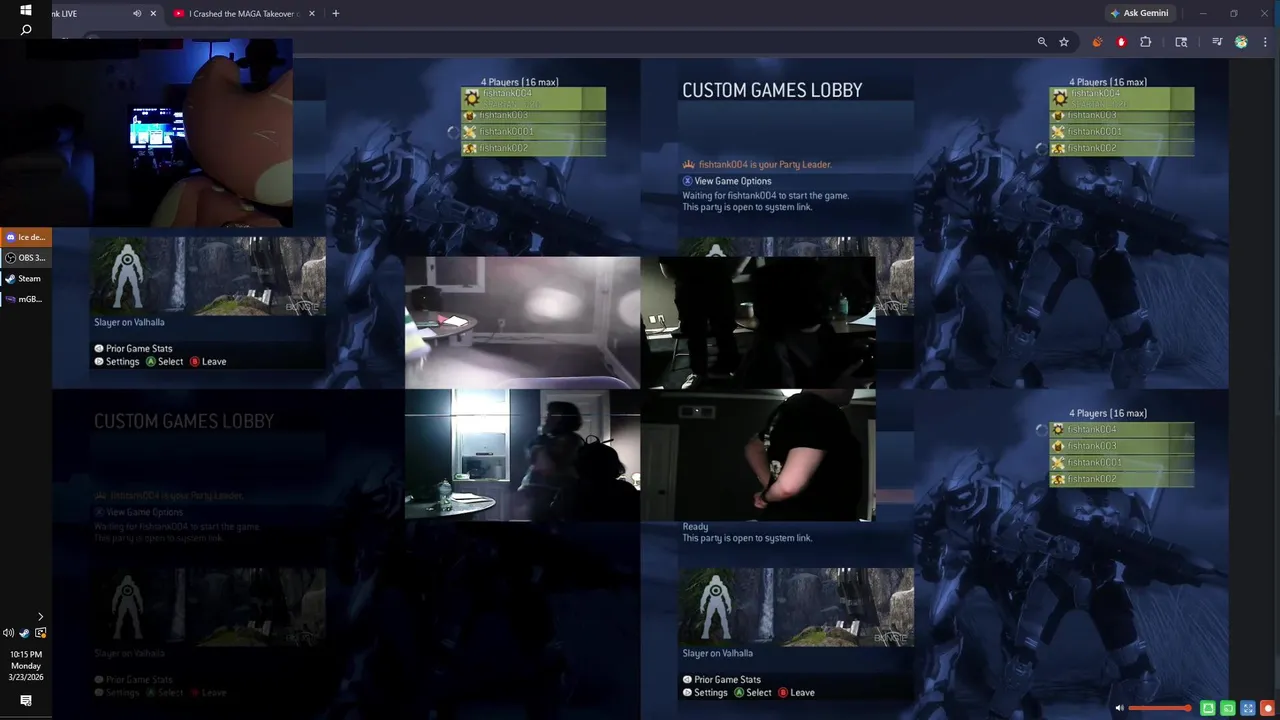Adjust the orange stream volume slider
This screenshot has width=1280, height=720.
pos(1159,708)
